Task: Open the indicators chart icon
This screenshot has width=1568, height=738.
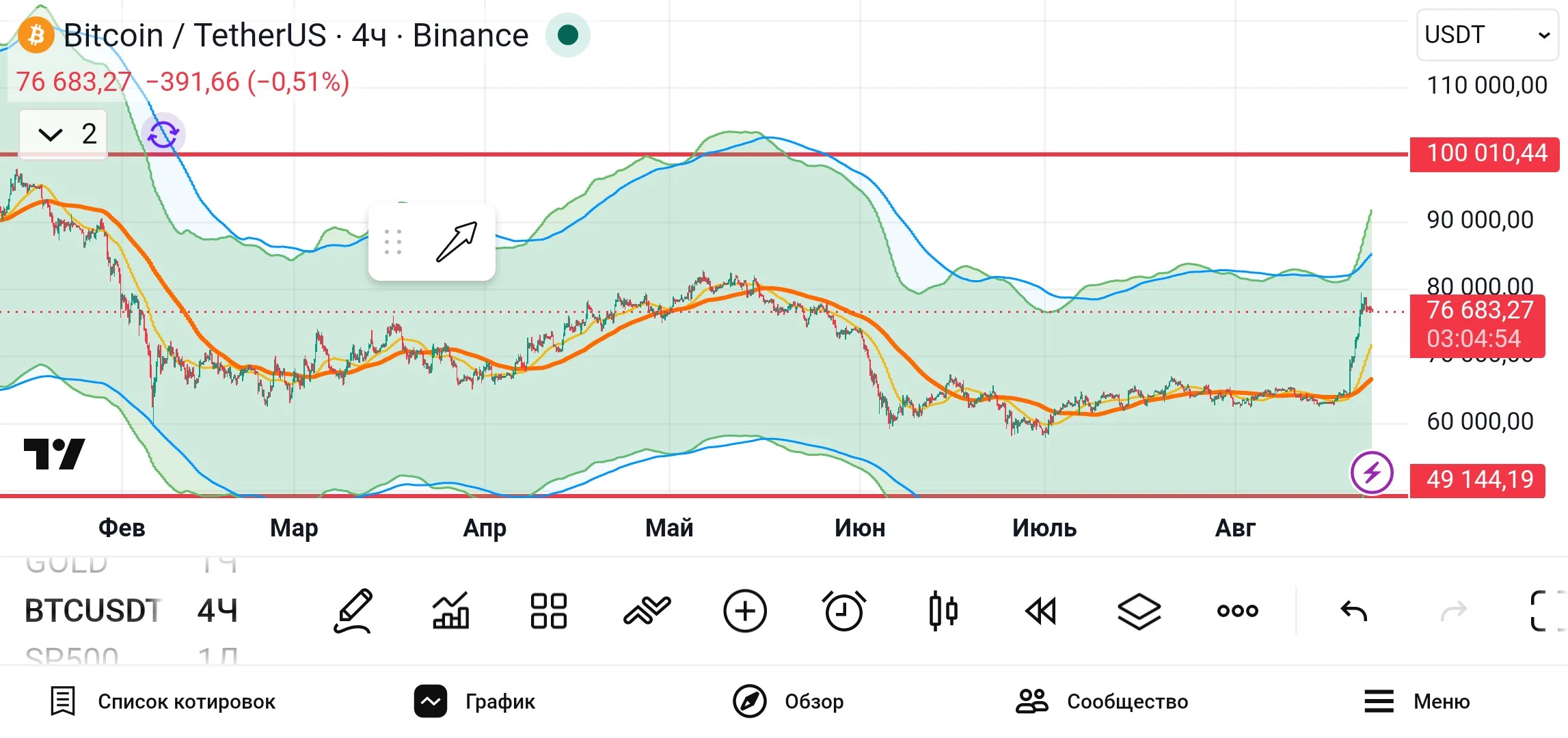Action: click(x=450, y=610)
